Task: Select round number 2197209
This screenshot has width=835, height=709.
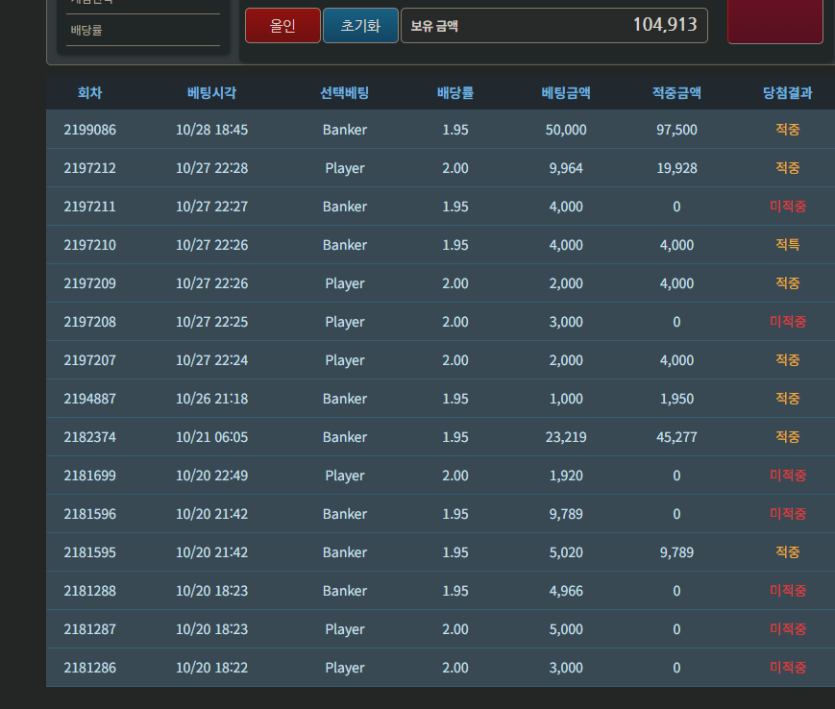Action: (89, 283)
